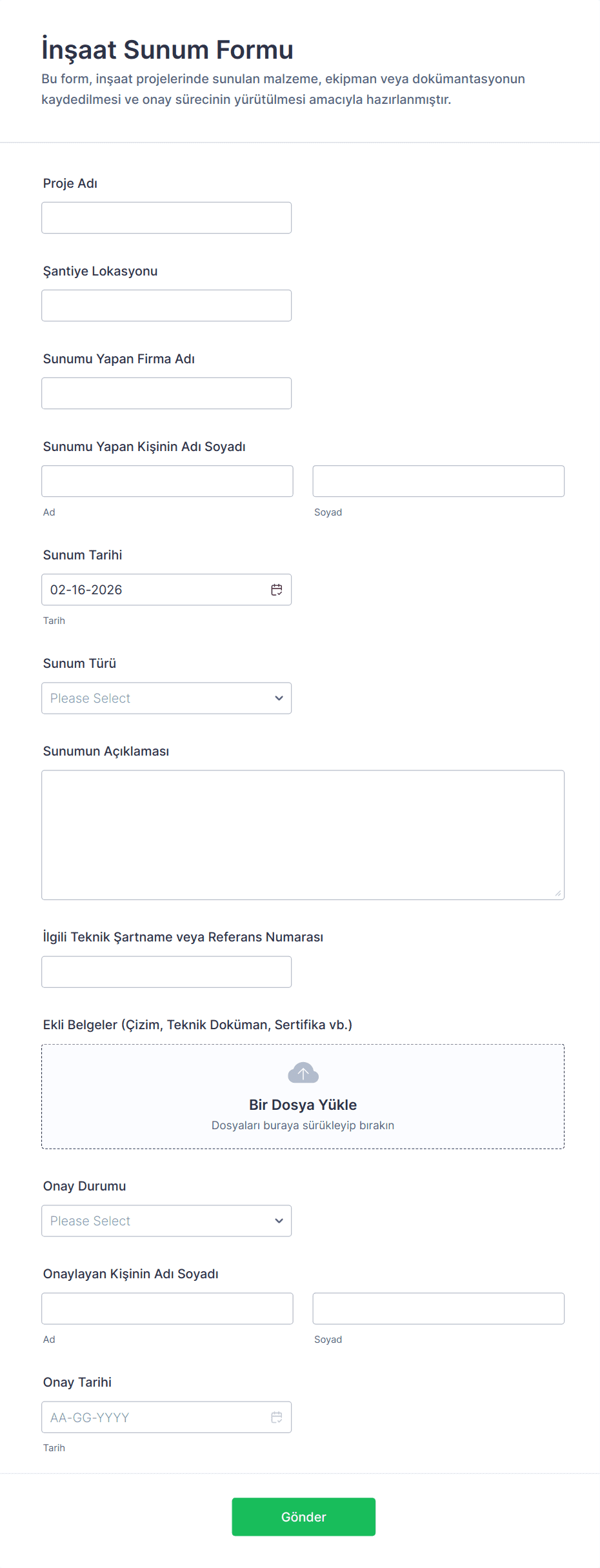Click the presenter's Ad name field
This screenshot has height=1568, width=600.
[167, 481]
